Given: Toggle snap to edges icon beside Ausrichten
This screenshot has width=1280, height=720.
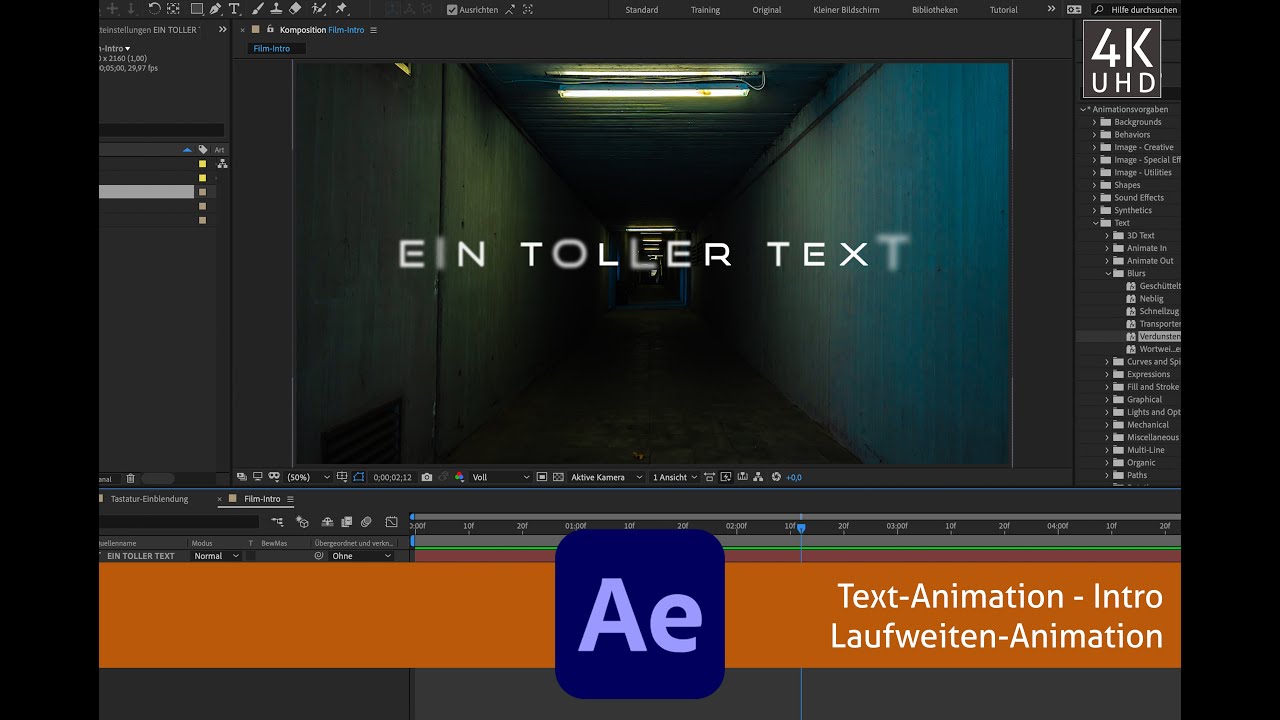Looking at the screenshot, I should click(x=510, y=9).
